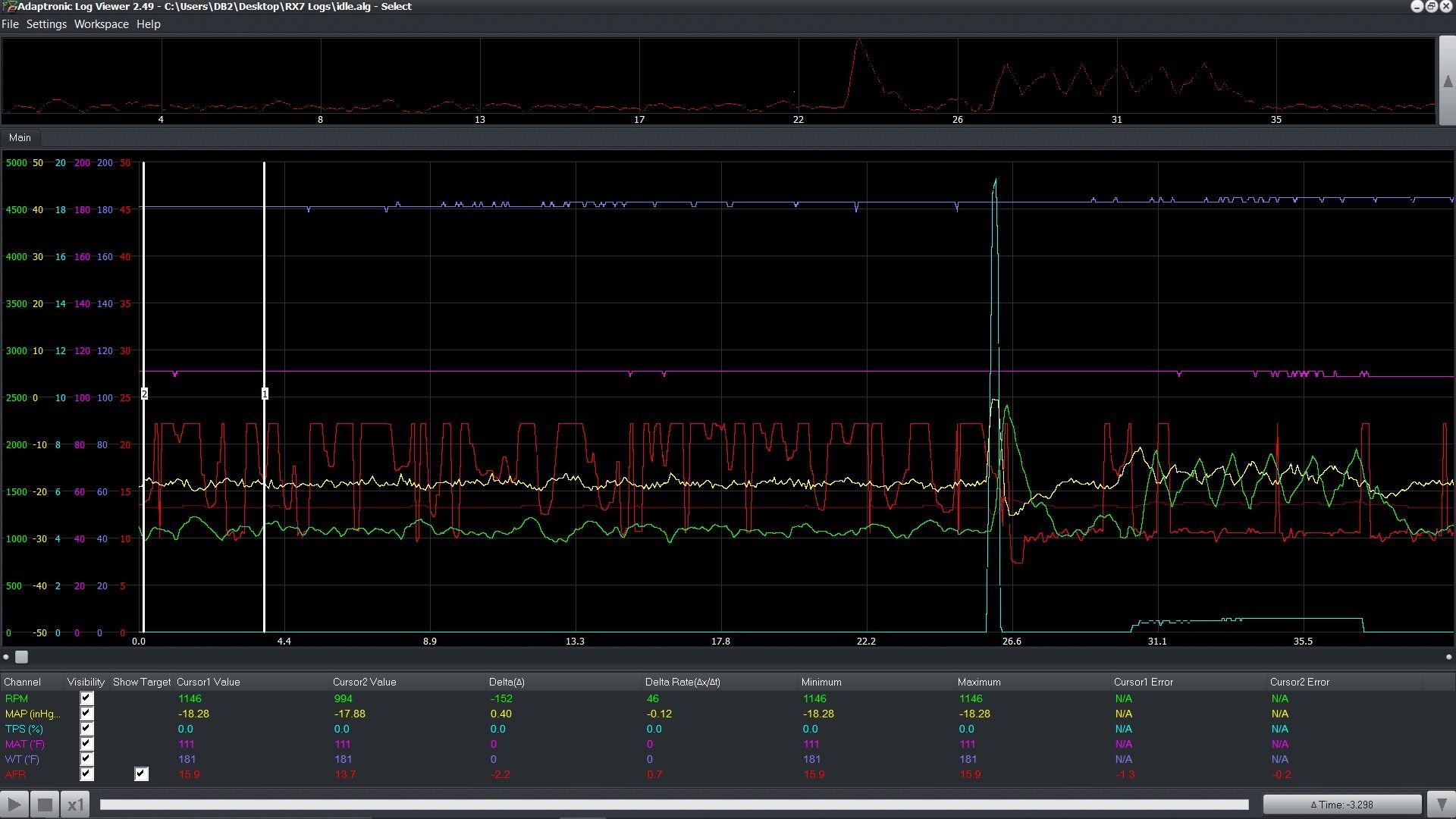The width and height of the screenshot is (1456, 819).
Task: Hide the TPS (%) channel trace
Action: click(x=86, y=729)
